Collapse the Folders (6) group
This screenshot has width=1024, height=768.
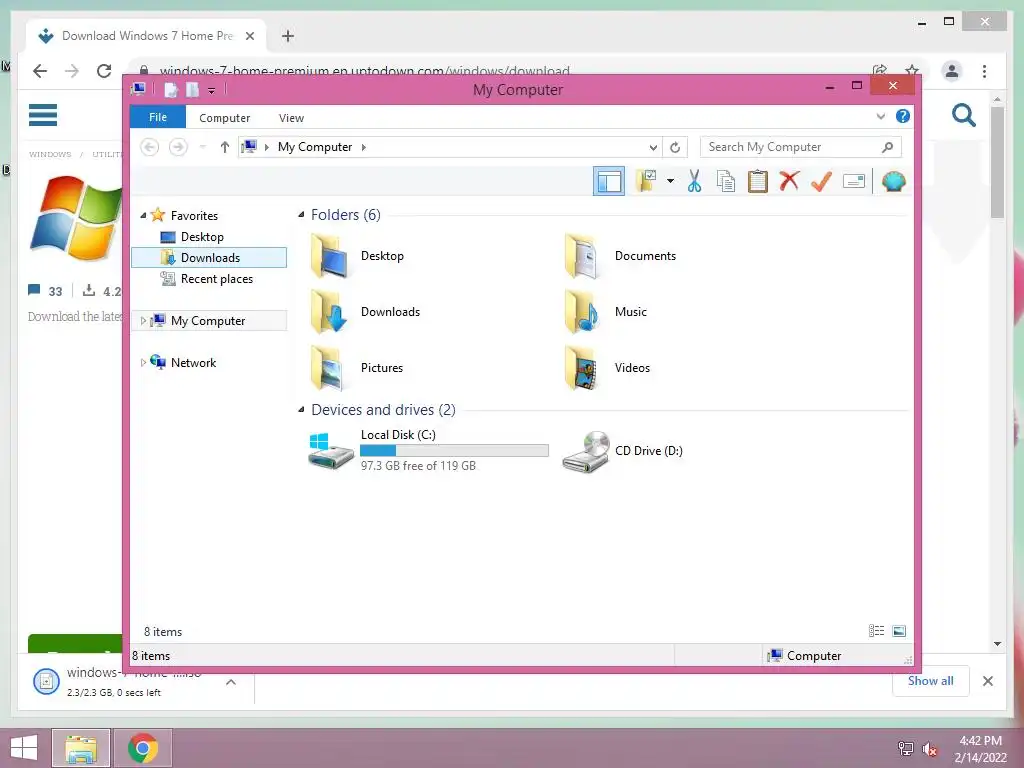tap(301, 214)
